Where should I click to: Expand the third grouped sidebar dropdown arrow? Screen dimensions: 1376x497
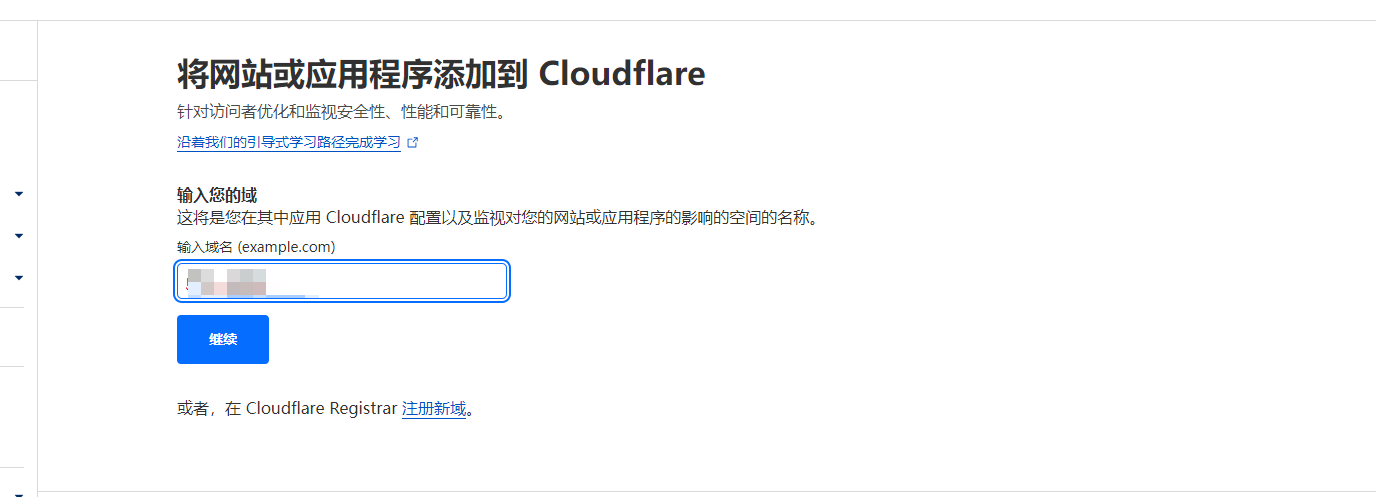click(x=19, y=277)
